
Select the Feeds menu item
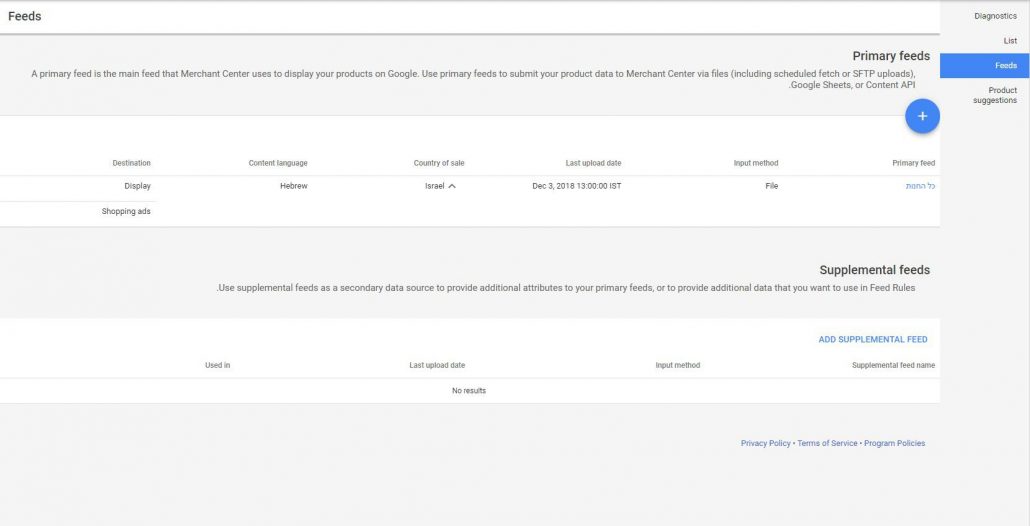[x=985, y=66]
